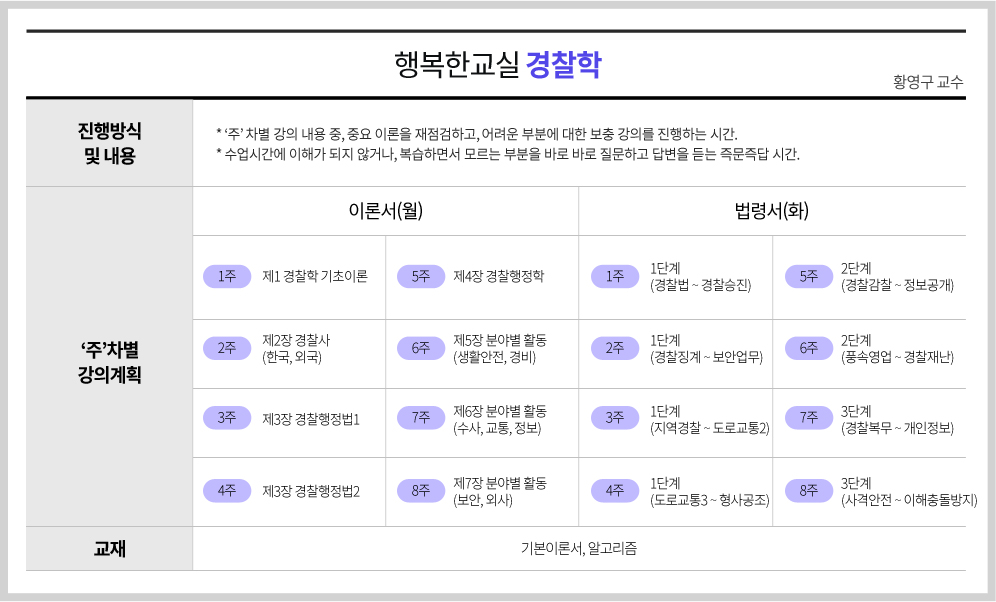Click the 행복한교실 경찰학 title

tap(497, 65)
